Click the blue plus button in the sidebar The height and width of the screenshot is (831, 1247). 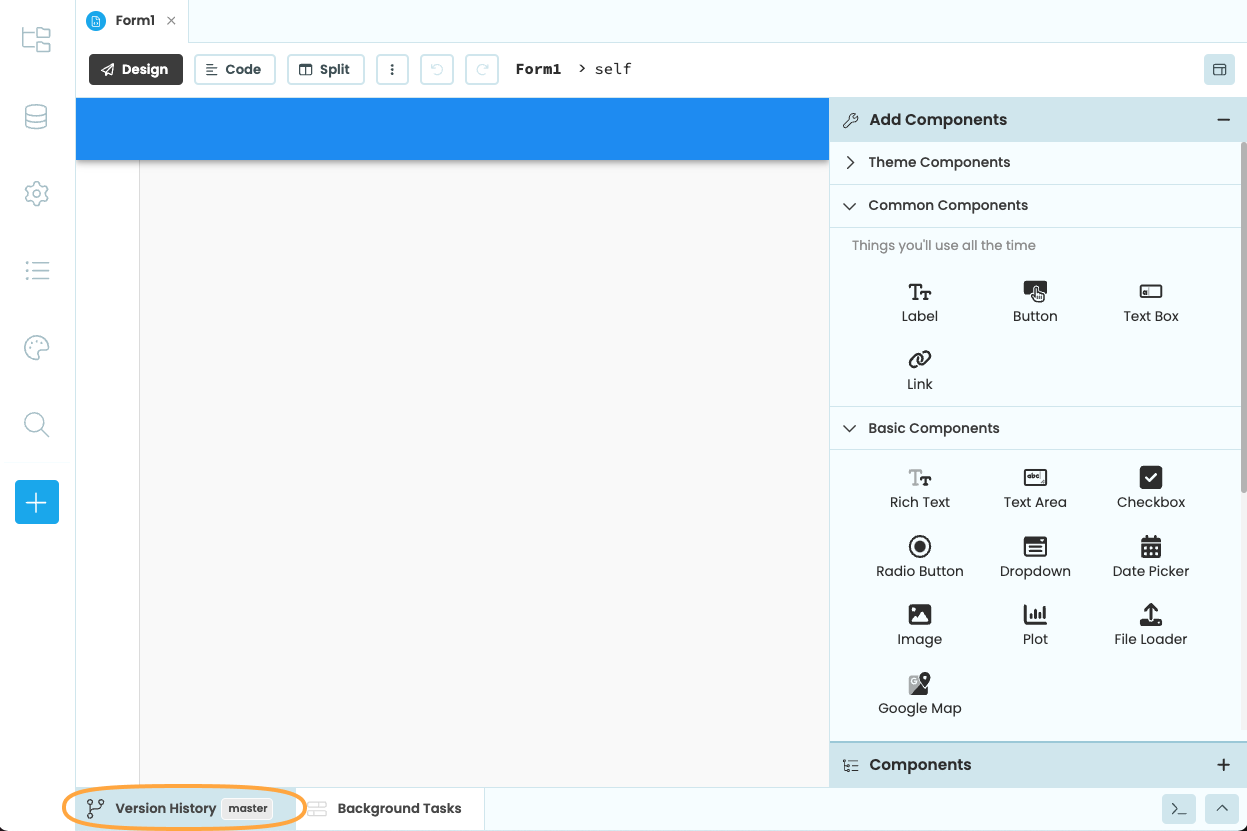coord(36,502)
